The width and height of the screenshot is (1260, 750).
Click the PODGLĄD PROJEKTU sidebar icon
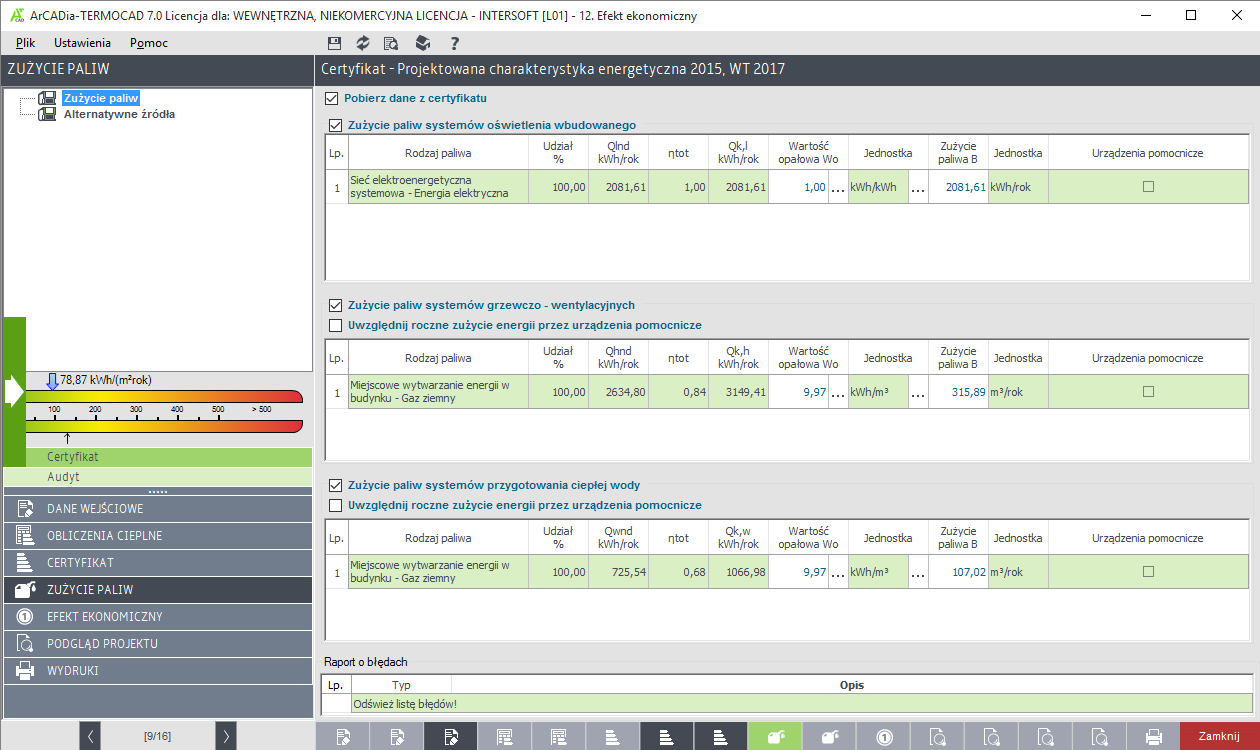[27, 643]
